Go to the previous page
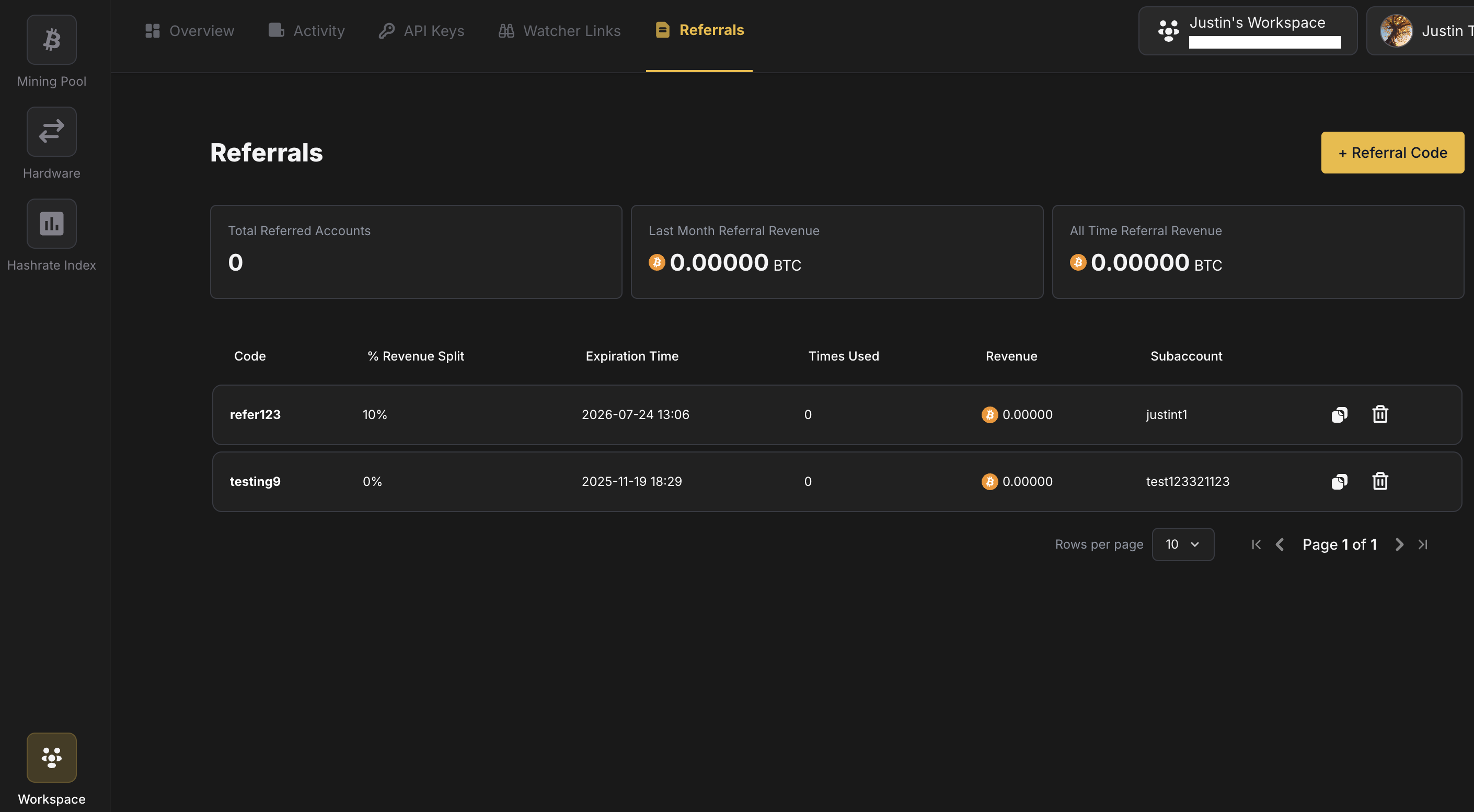1474x812 pixels. [1280, 544]
